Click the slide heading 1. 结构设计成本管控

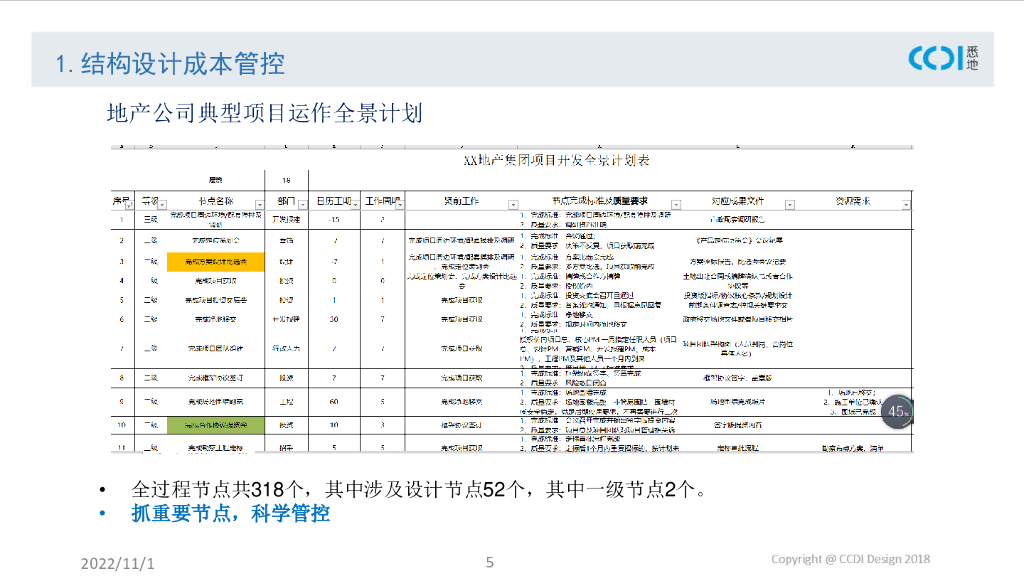(x=170, y=64)
